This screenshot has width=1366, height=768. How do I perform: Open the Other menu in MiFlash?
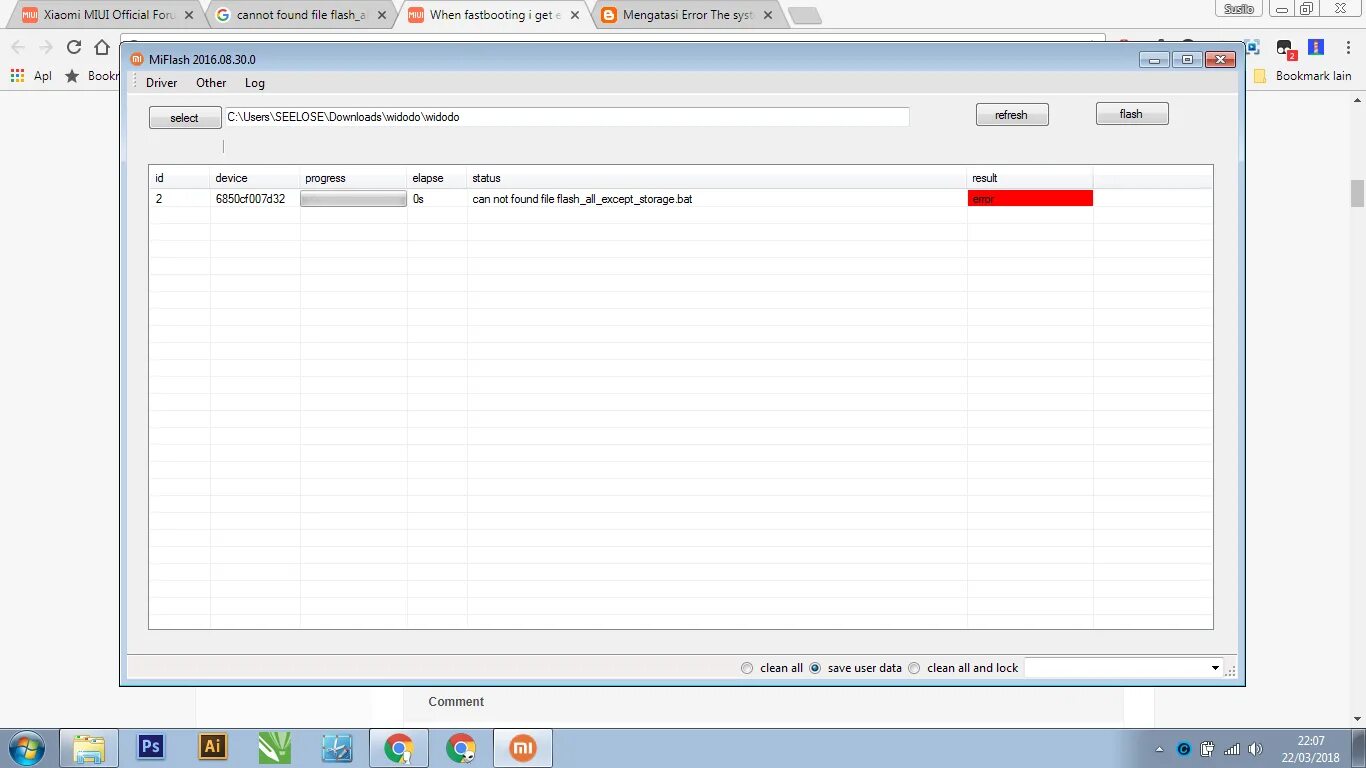point(211,83)
